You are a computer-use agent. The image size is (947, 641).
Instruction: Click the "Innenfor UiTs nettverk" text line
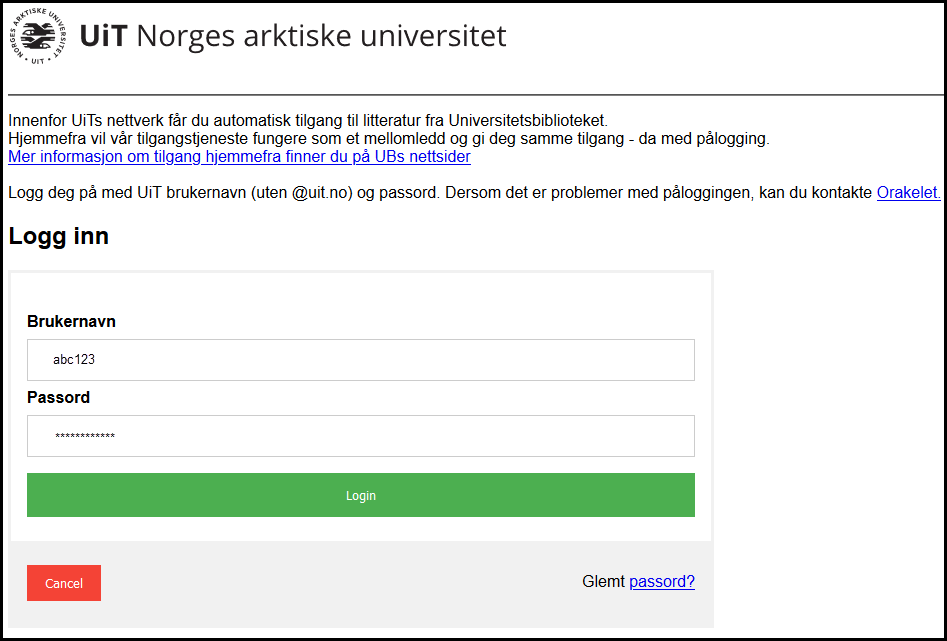pos(308,121)
